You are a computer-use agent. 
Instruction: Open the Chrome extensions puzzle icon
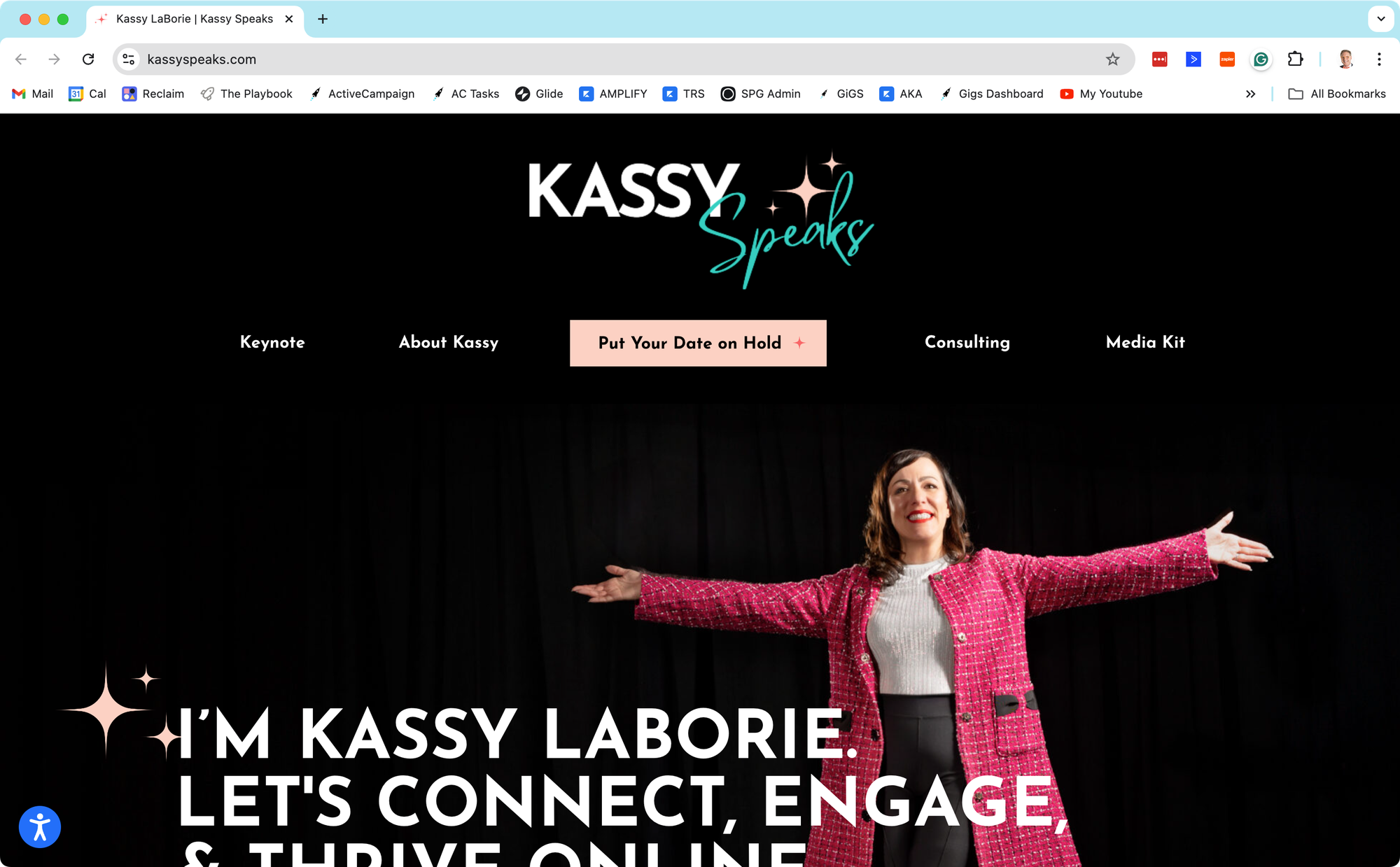(1295, 59)
